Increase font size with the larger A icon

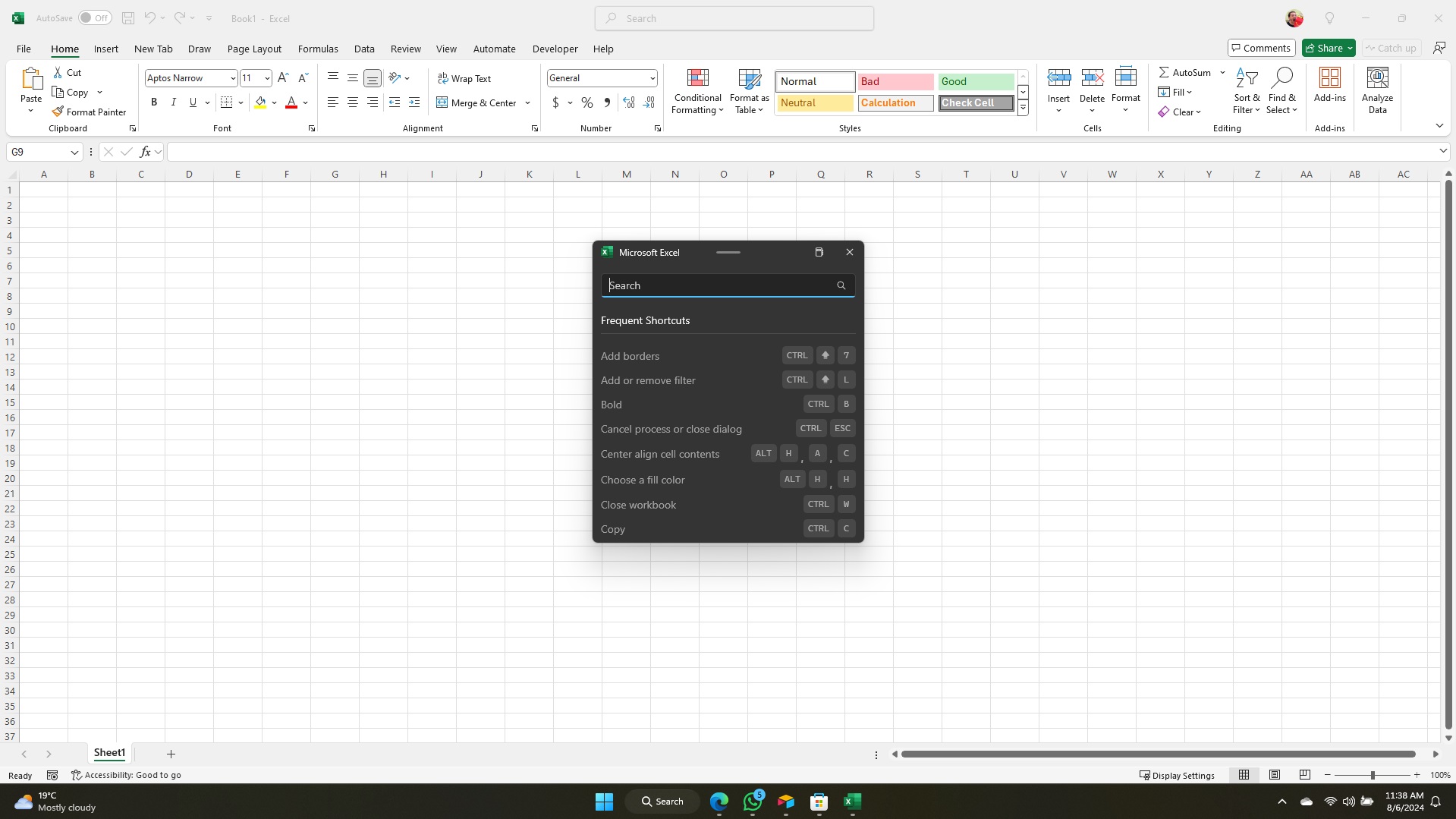click(283, 77)
